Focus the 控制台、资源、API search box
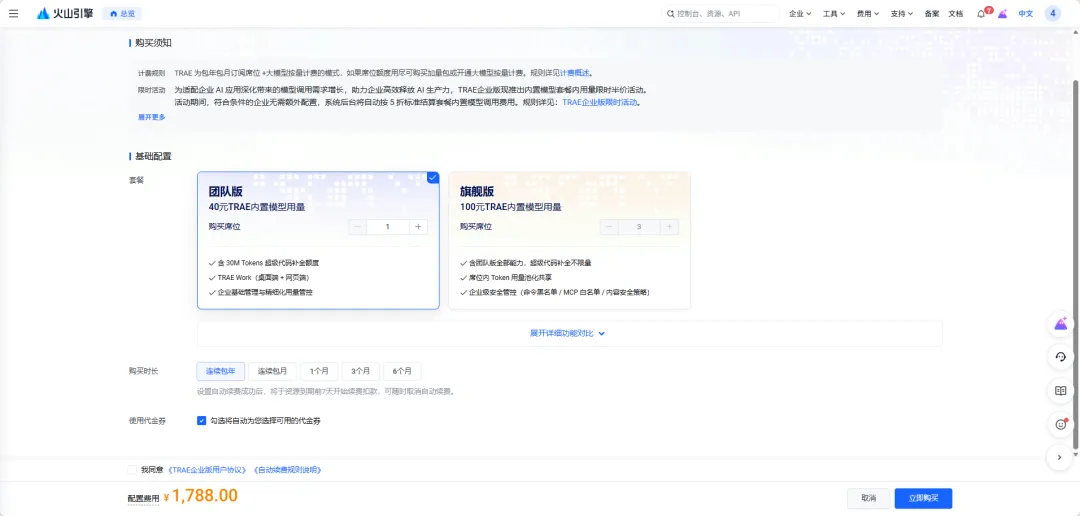1080x516 pixels. point(720,13)
